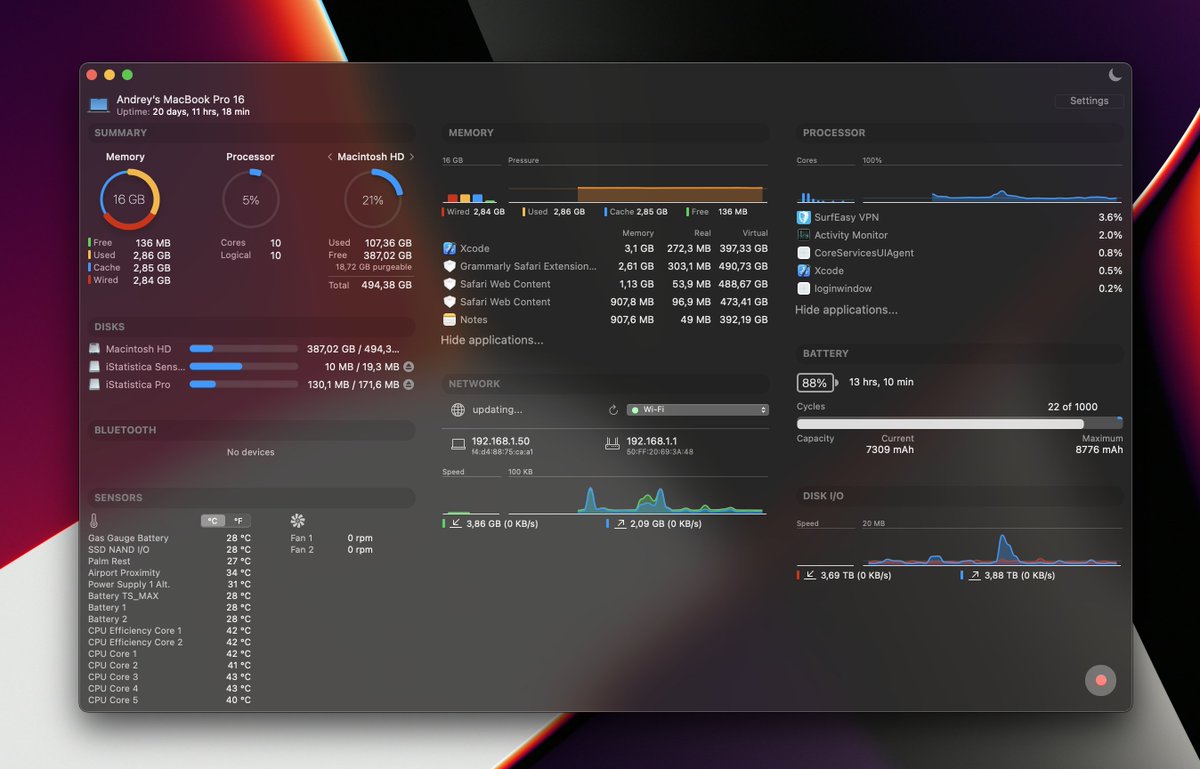The width and height of the screenshot is (1200, 769).
Task: Hide applications in Memory panel
Action: (492, 340)
